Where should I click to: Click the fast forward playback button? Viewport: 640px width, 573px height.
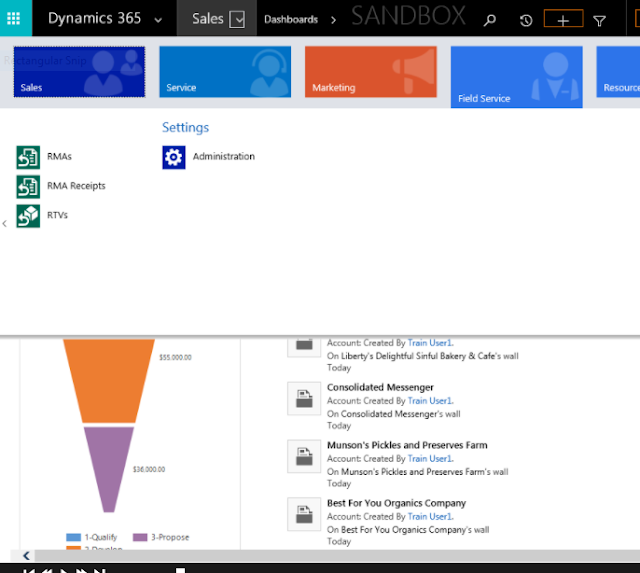tap(82, 571)
